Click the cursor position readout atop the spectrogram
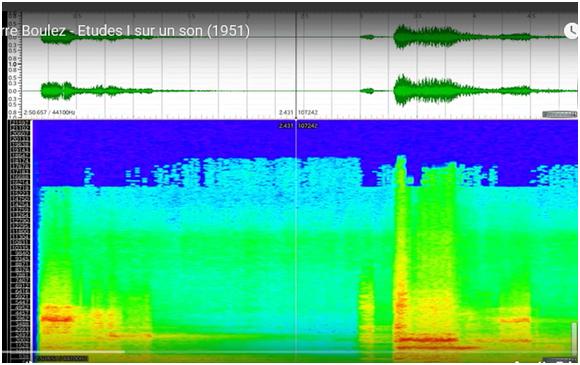 (x=298, y=126)
